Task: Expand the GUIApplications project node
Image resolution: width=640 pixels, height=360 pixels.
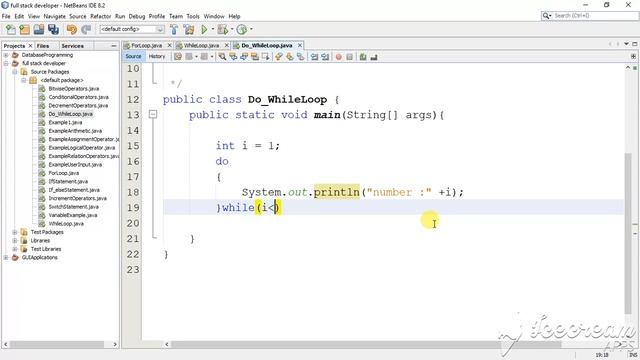Action: [6, 258]
